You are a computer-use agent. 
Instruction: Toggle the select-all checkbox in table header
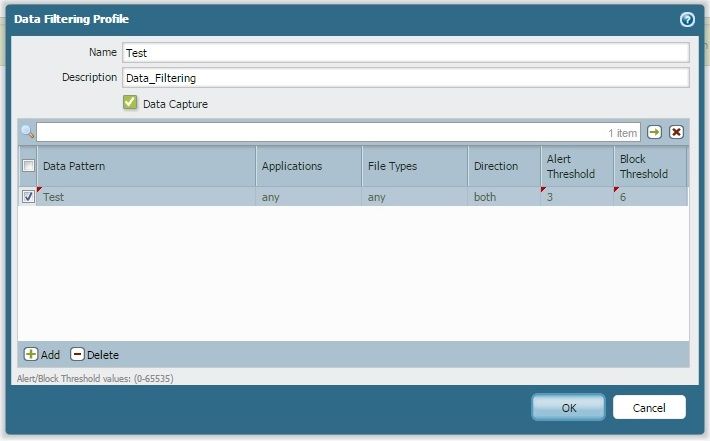pos(29,166)
